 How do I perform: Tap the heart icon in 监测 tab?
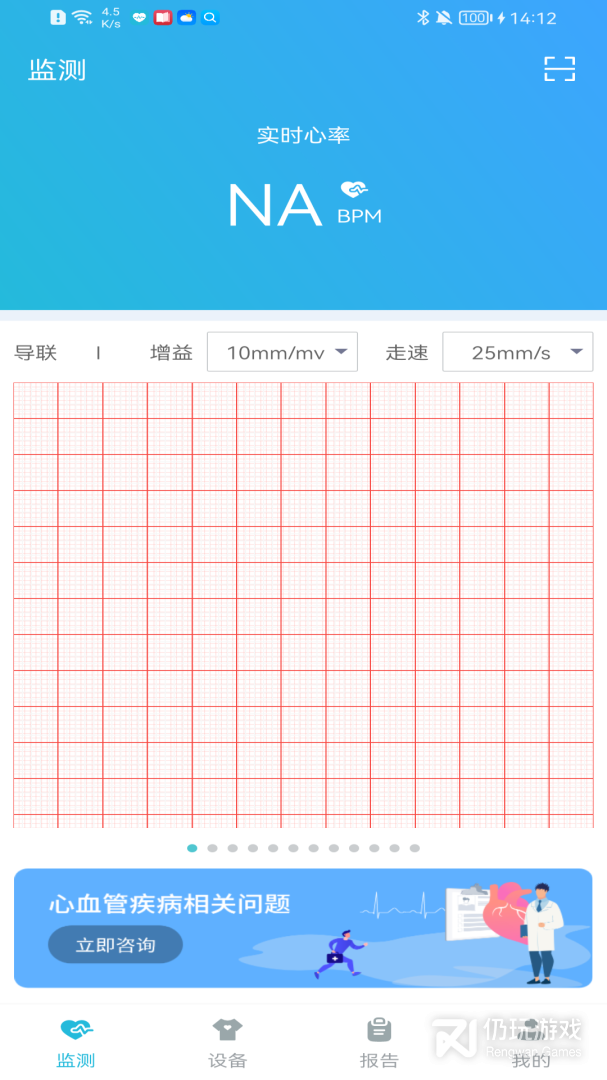pyautogui.click(x=76, y=1029)
